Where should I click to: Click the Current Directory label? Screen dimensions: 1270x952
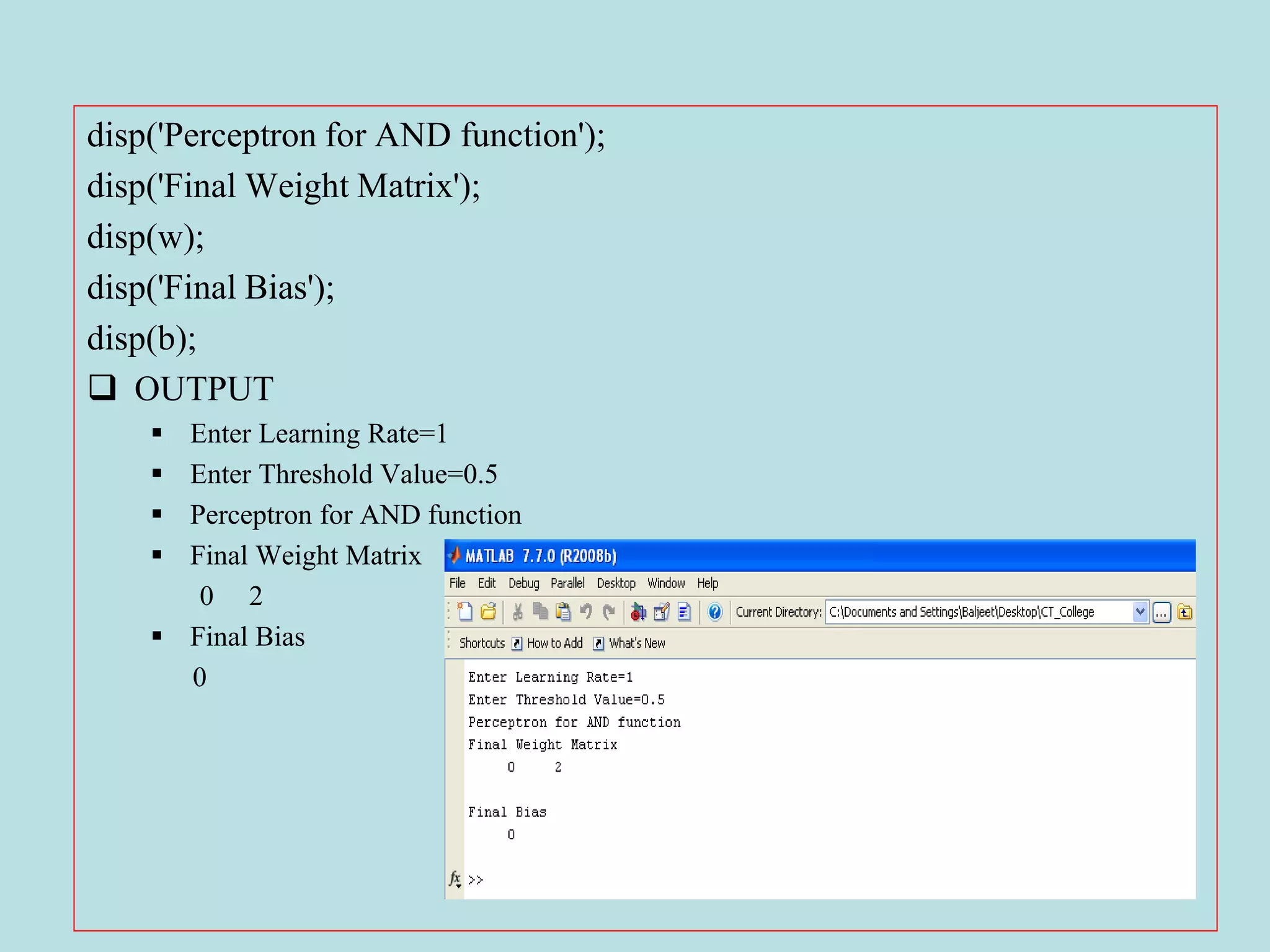[x=778, y=612]
